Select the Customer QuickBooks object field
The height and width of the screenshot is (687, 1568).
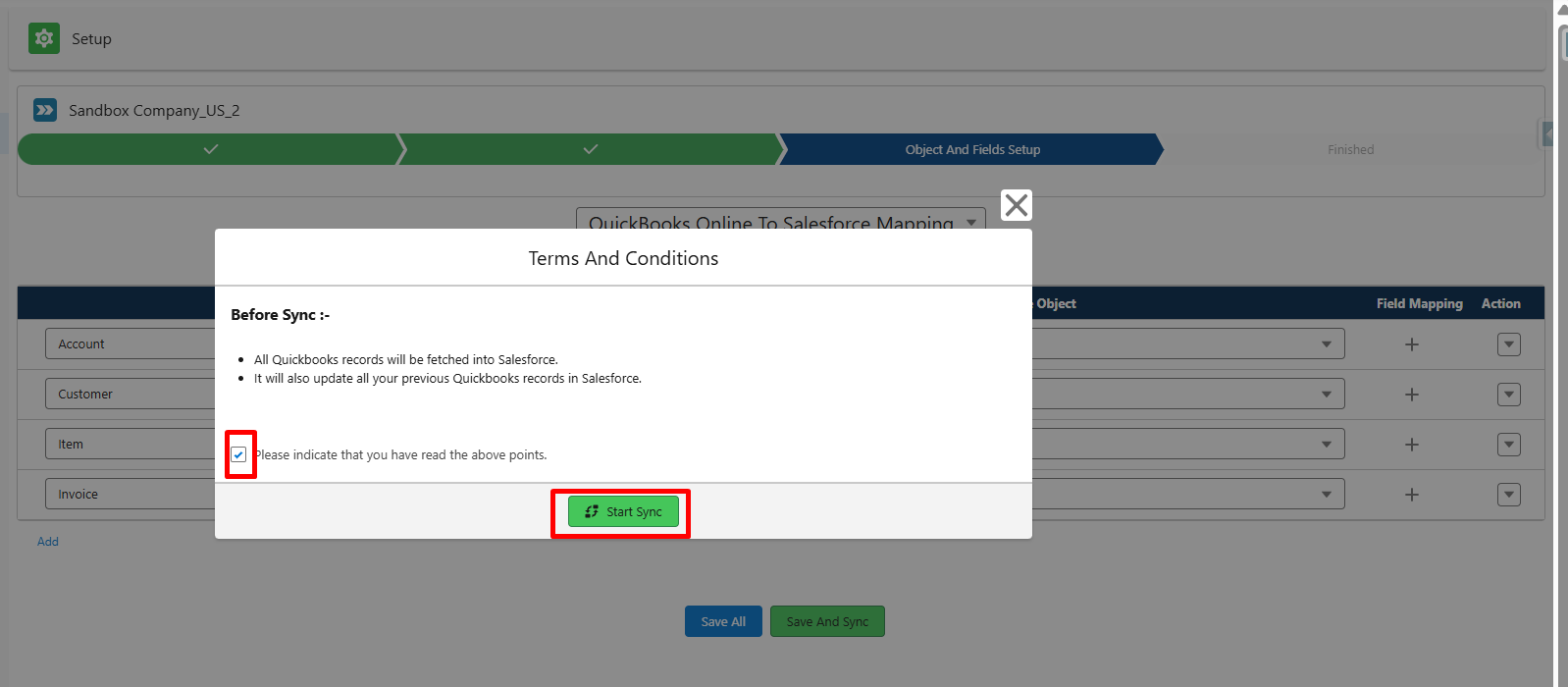(130, 395)
